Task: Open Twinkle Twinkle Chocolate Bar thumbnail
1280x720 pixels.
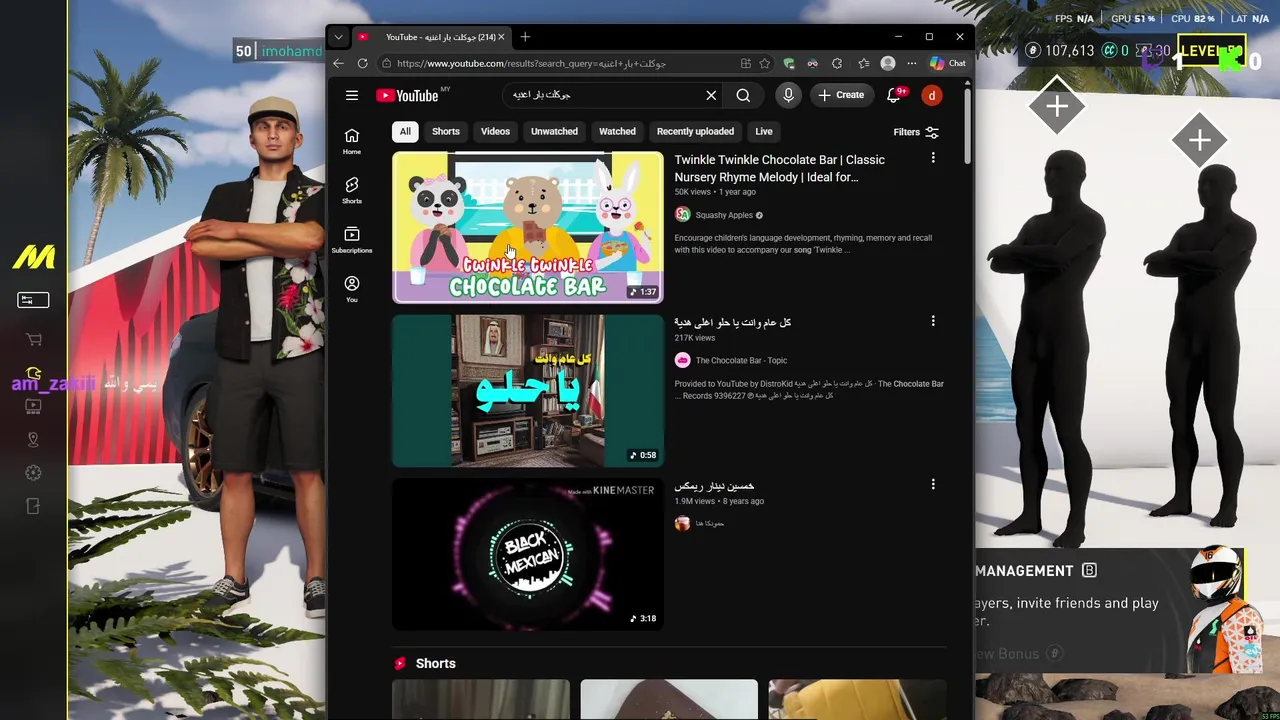Action: [x=528, y=227]
